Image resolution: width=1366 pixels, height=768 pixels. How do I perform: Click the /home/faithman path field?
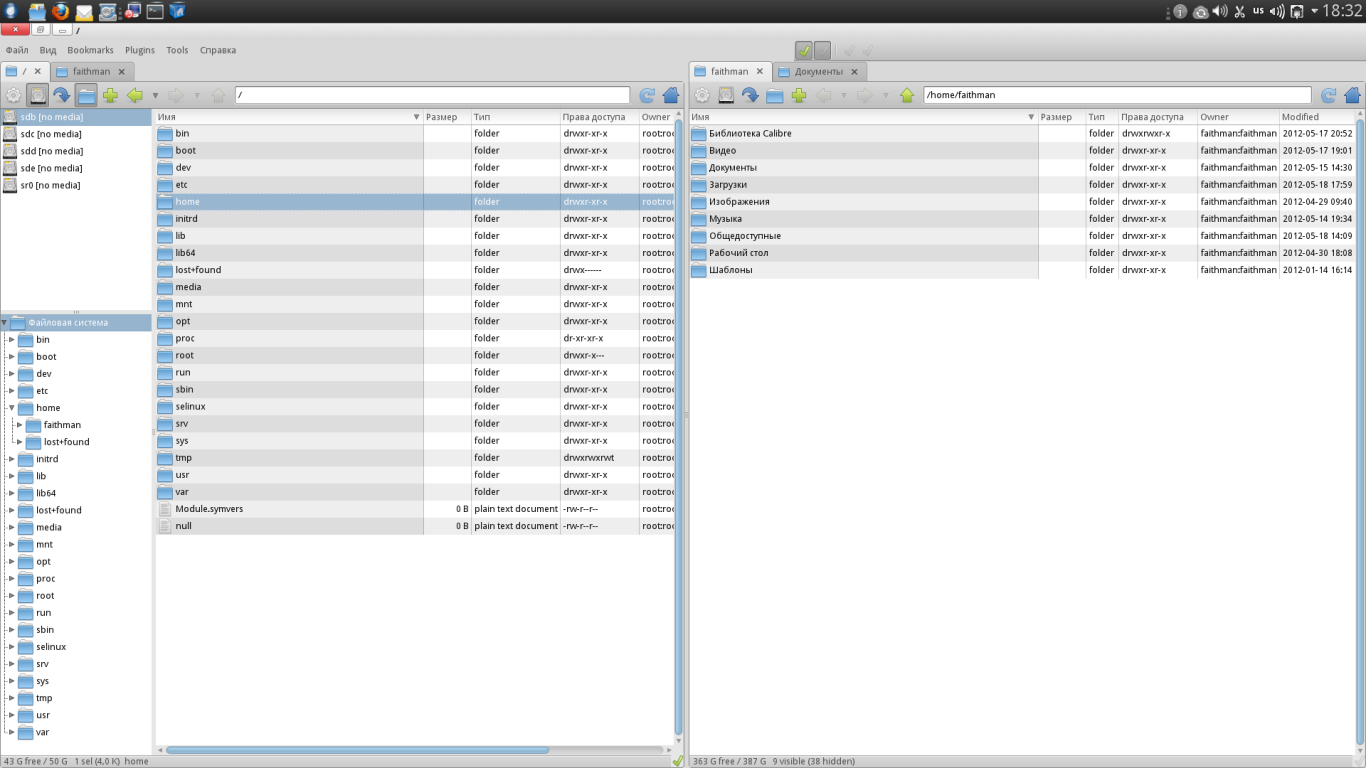coord(1117,95)
